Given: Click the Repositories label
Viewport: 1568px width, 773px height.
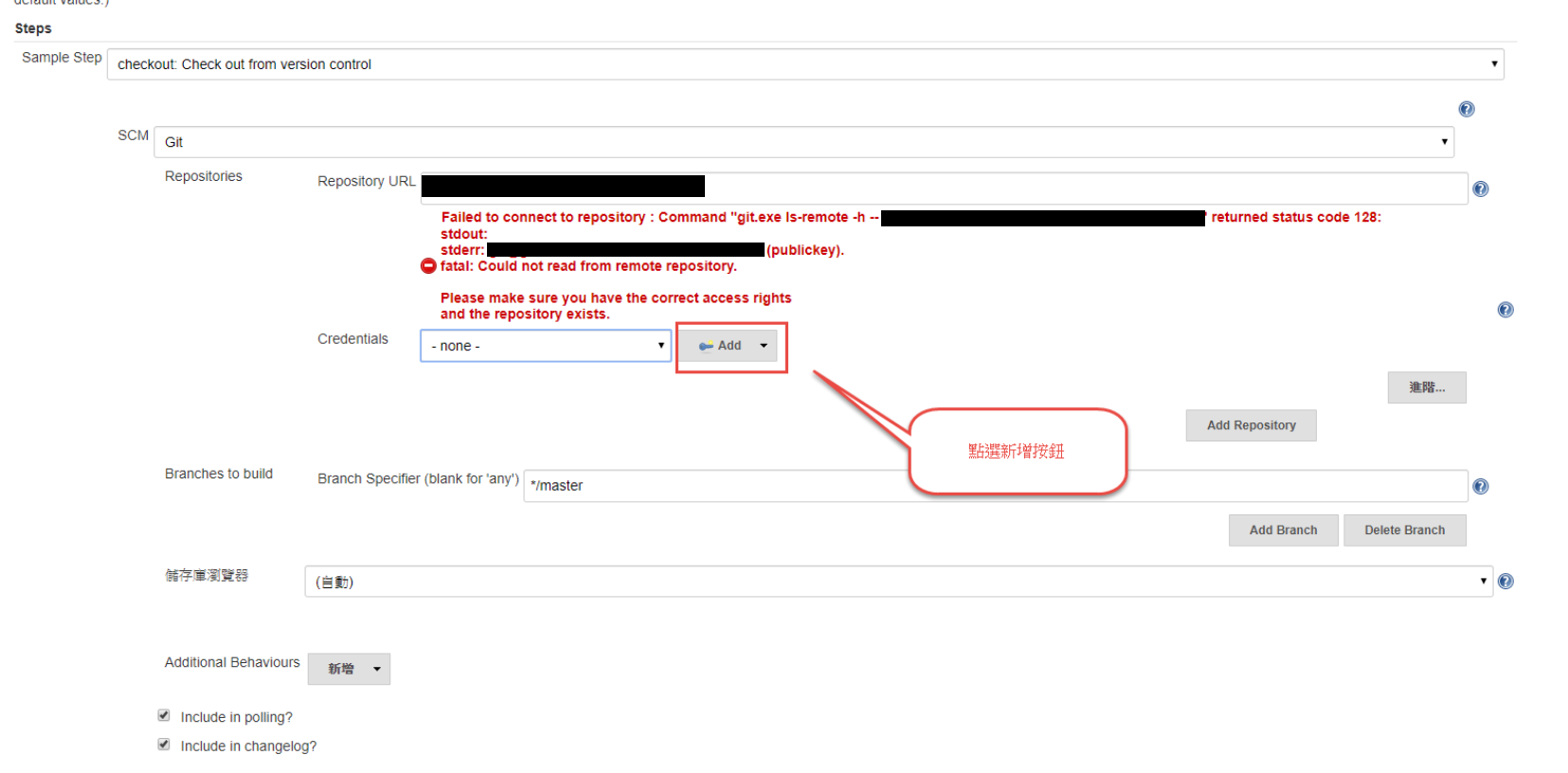Looking at the screenshot, I should 204,176.
